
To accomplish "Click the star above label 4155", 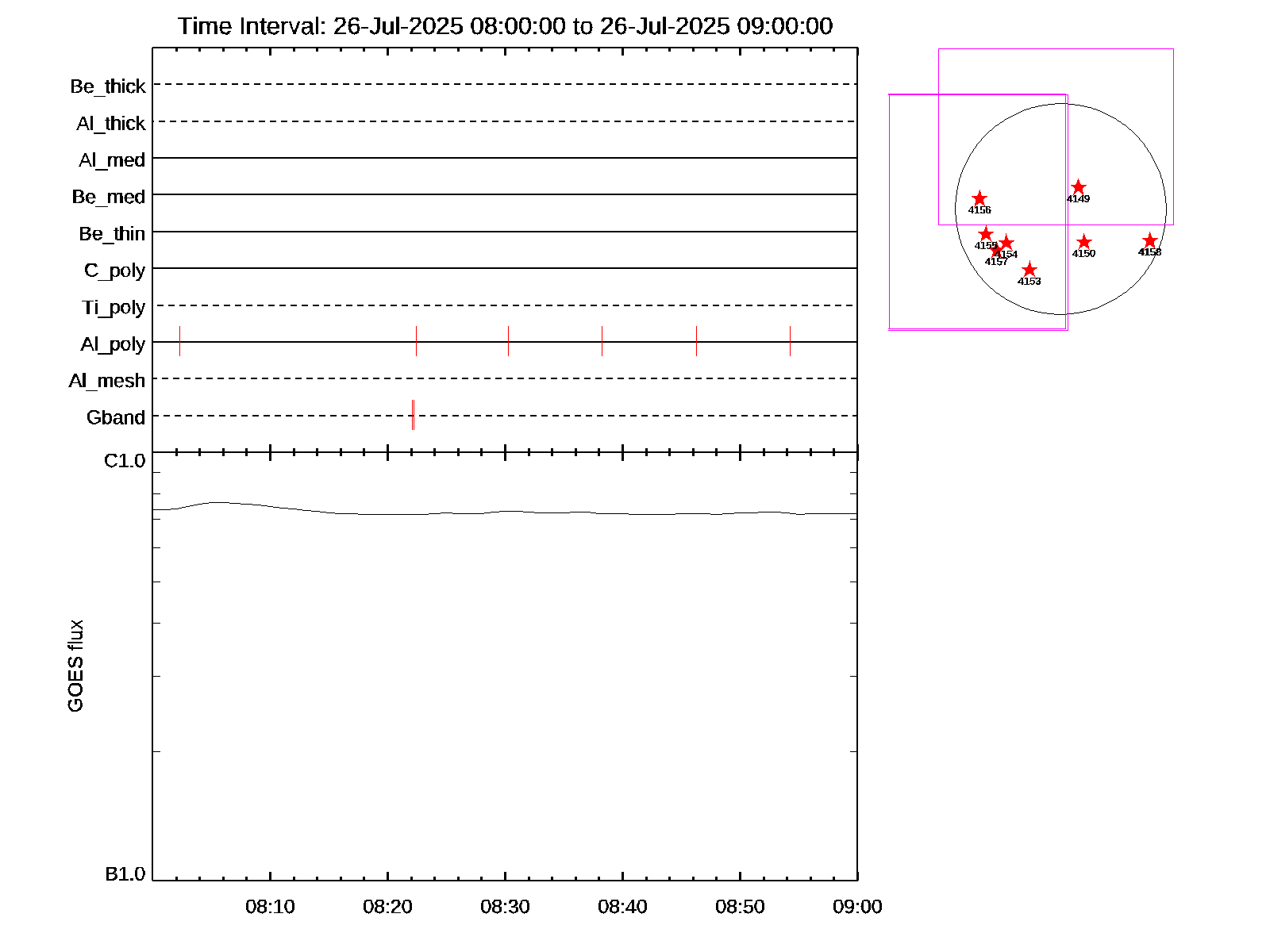I will [x=985, y=234].
